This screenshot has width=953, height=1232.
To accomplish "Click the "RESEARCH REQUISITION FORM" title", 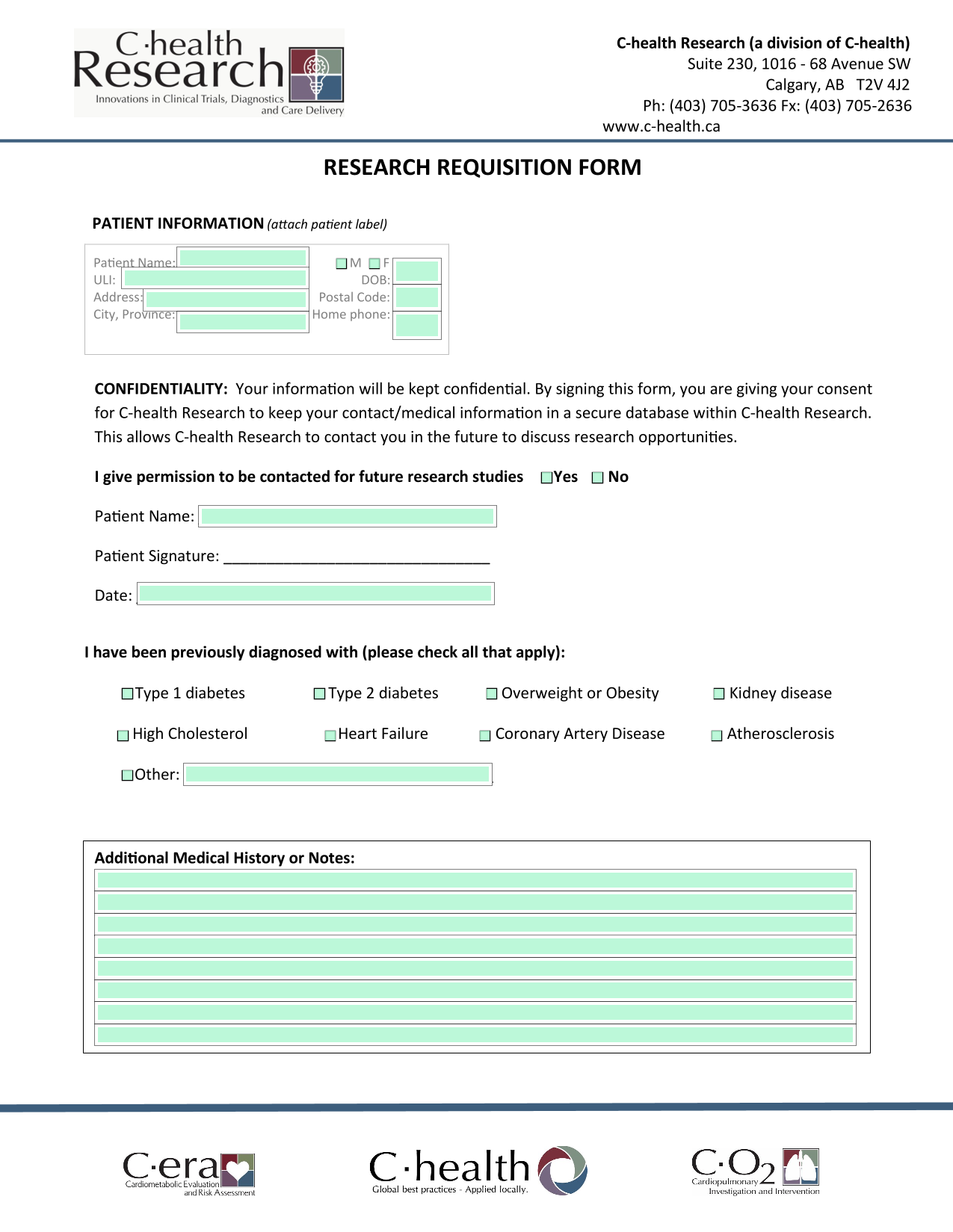I will [482, 167].
